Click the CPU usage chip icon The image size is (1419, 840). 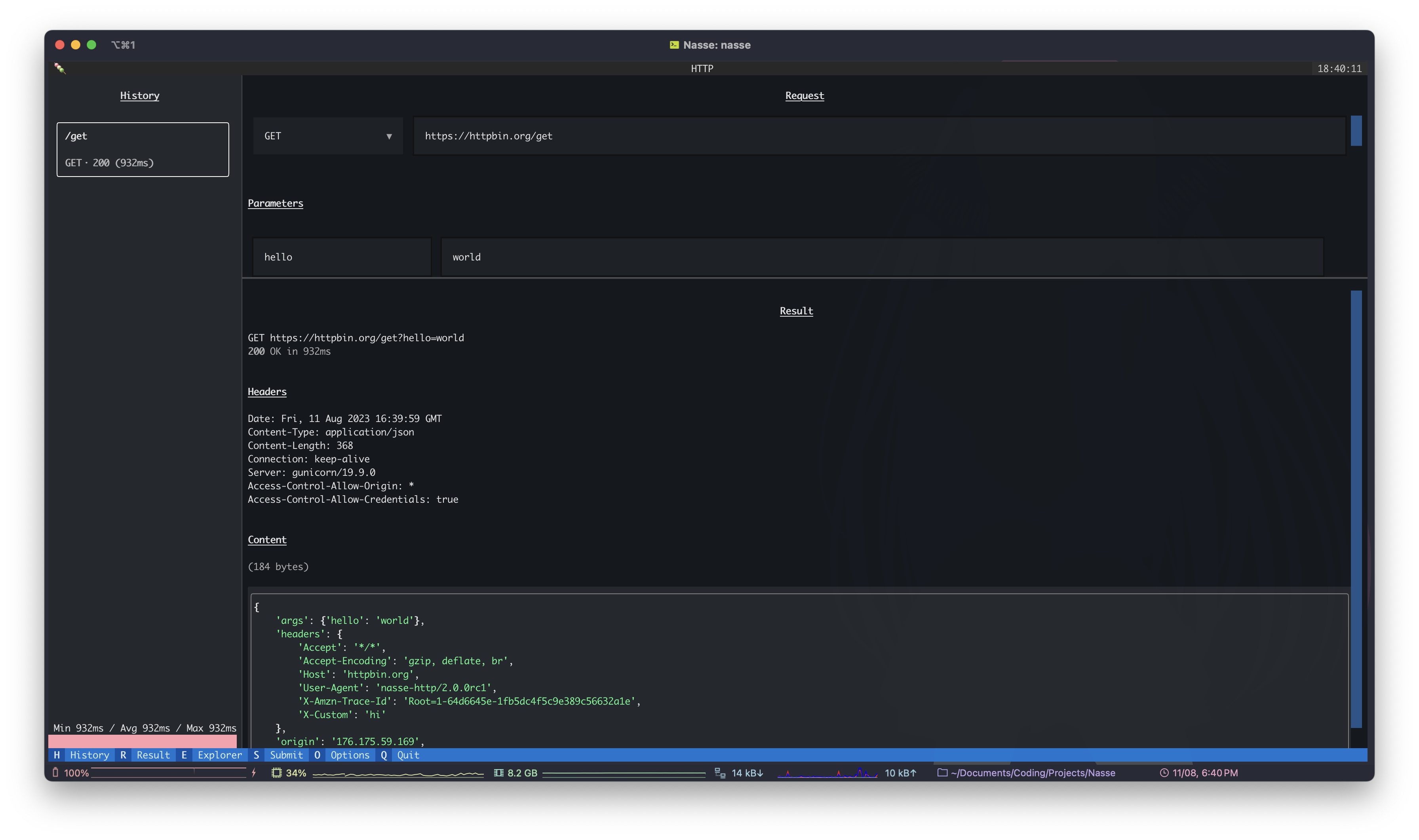[x=276, y=773]
